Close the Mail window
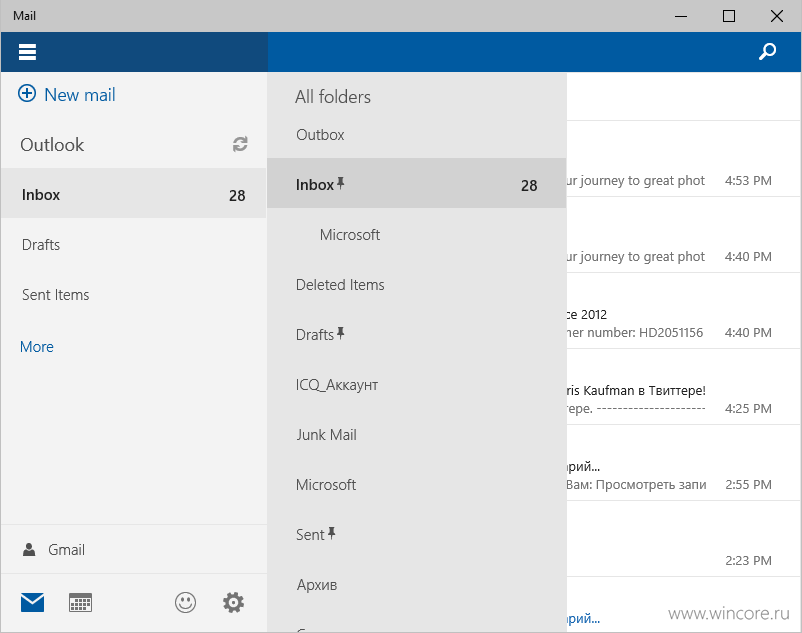 pos(776,16)
